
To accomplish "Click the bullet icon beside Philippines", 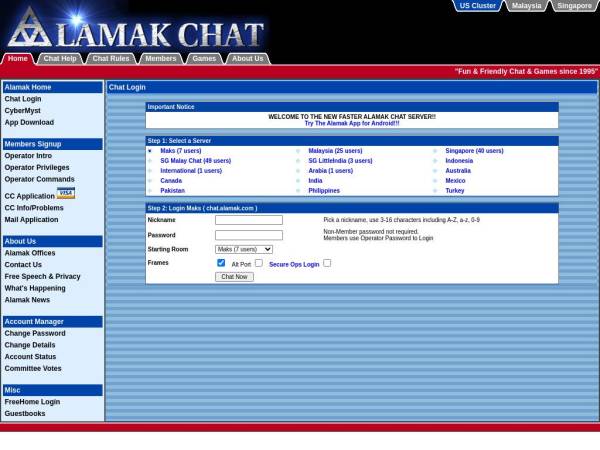I will pos(298,191).
